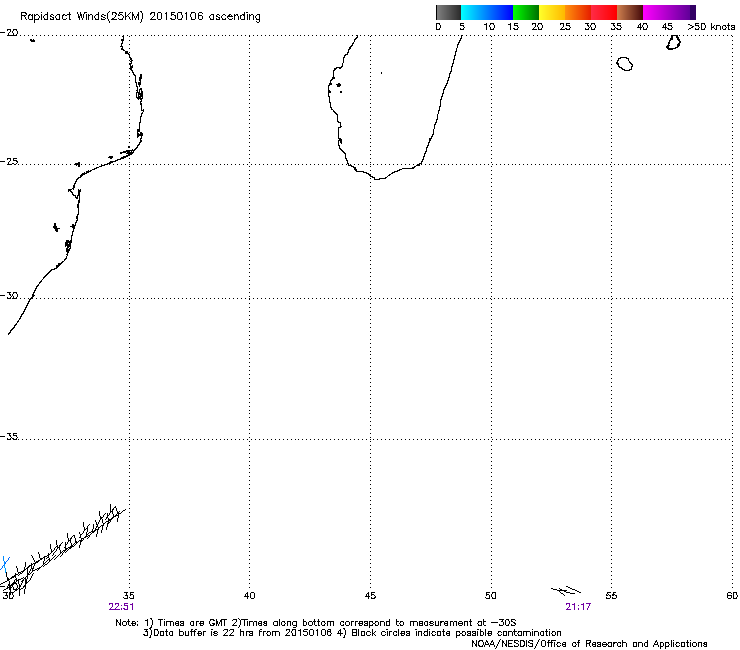Click the latitude label '-25'

click(9, 161)
